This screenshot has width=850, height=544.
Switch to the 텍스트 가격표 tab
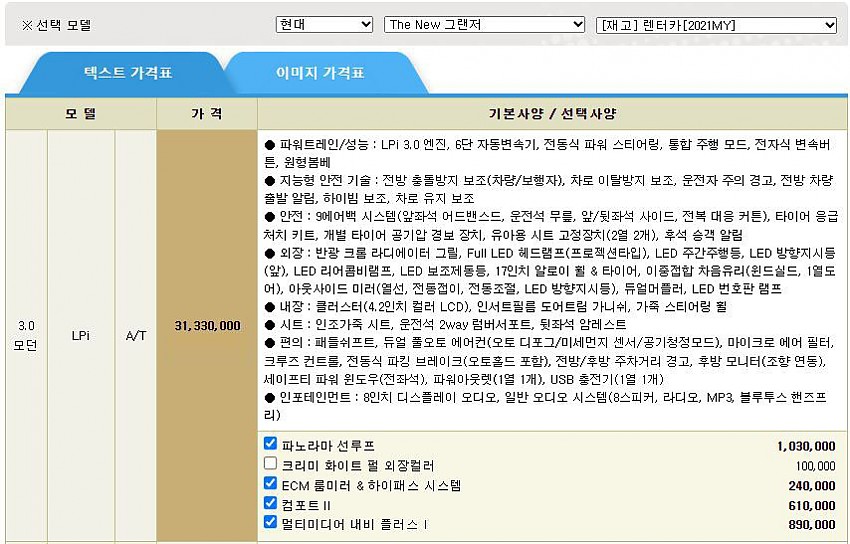point(127,73)
